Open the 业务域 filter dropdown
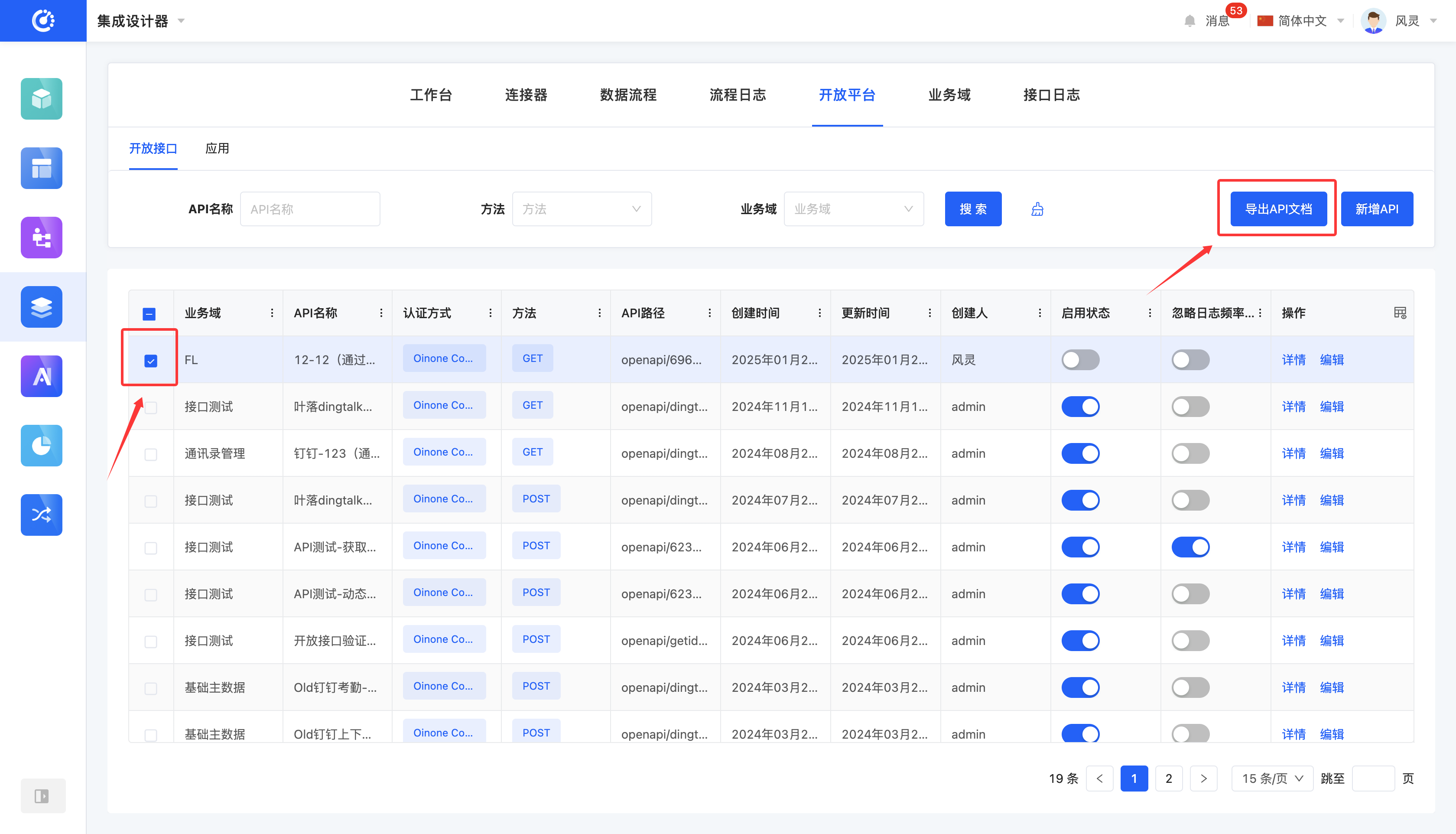 (x=853, y=209)
